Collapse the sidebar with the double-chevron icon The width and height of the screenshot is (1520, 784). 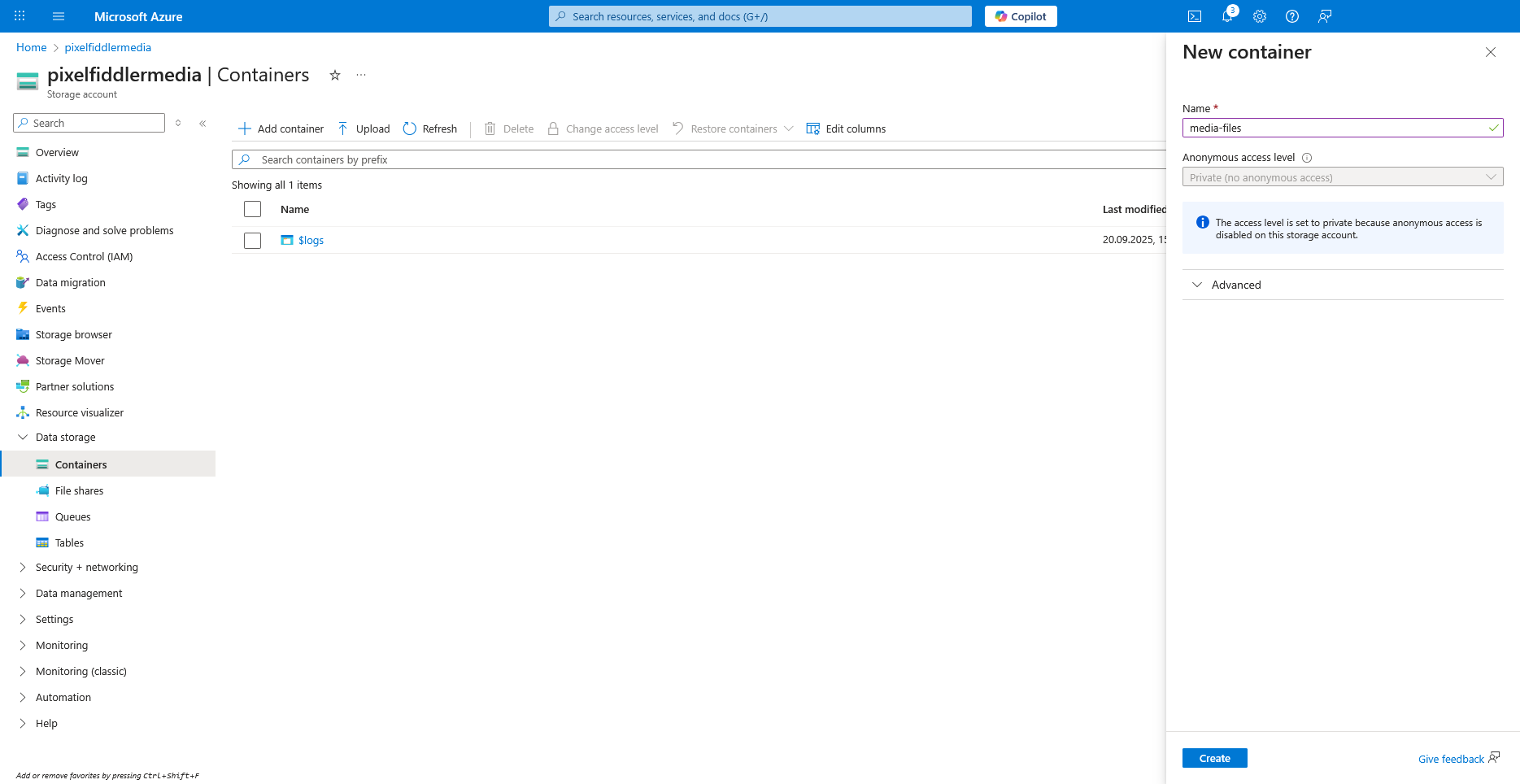(x=203, y=124)
